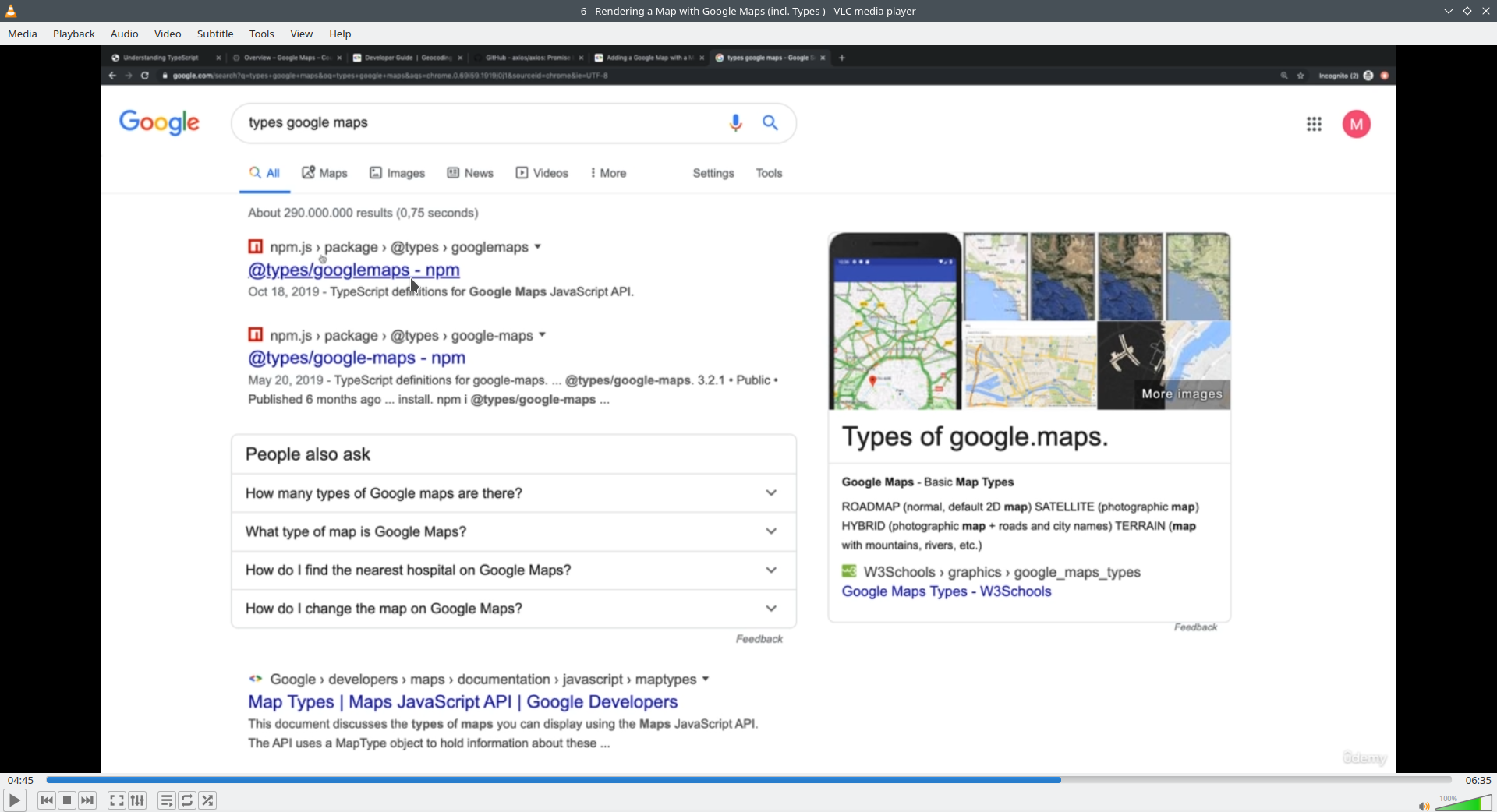
Task: Go to previous media in playlist
Action: tap(47, 800)
